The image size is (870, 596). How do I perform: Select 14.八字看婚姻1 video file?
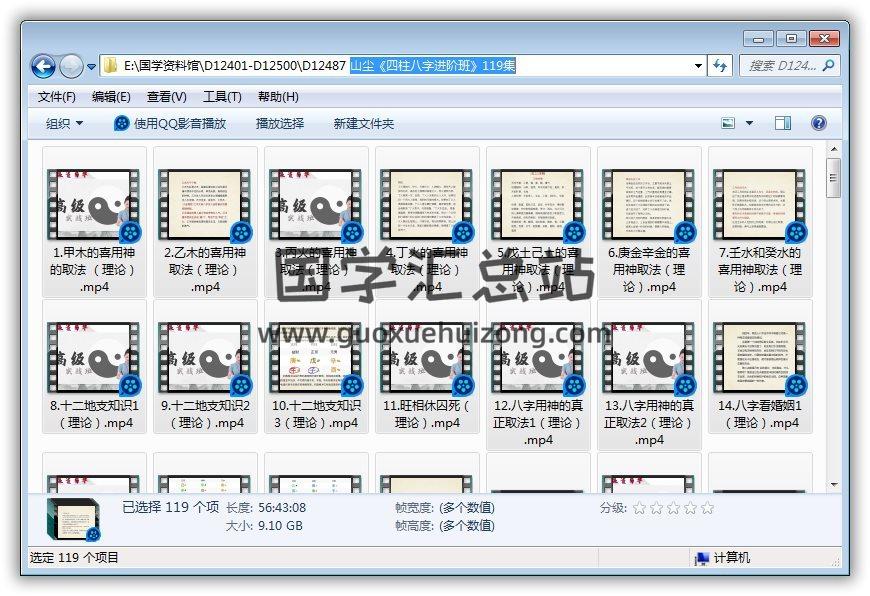click(760, 357)
